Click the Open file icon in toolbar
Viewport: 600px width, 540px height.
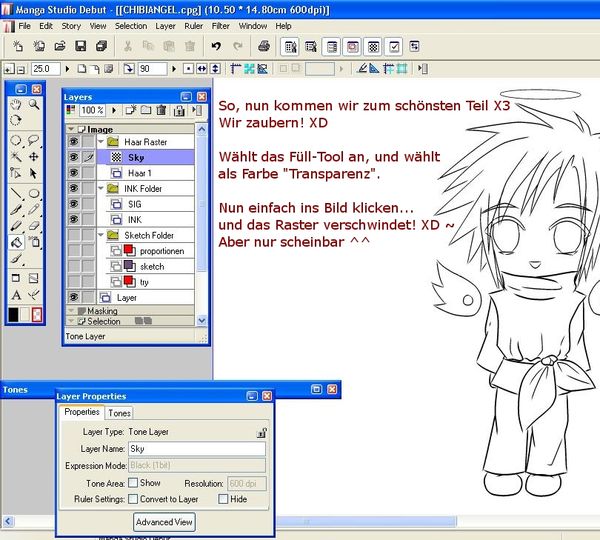point(60,46)
